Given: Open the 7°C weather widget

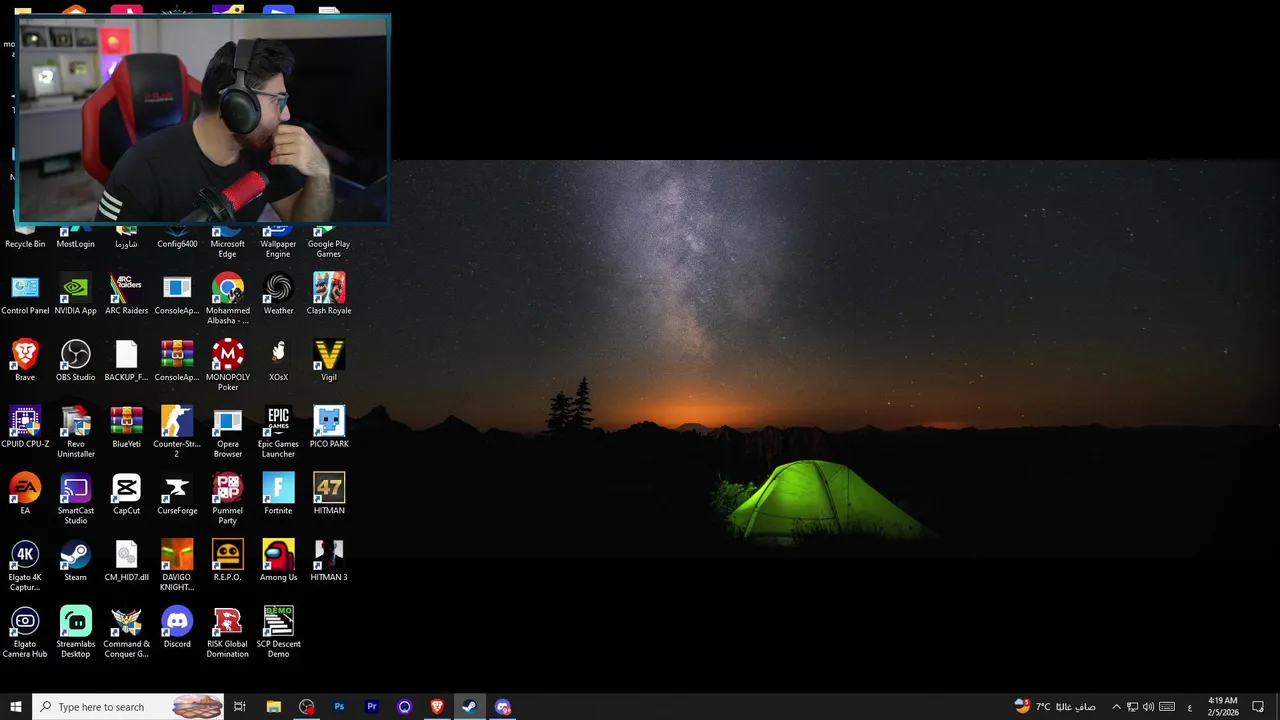Looking at the screenshot, I should coord(1056,707).
